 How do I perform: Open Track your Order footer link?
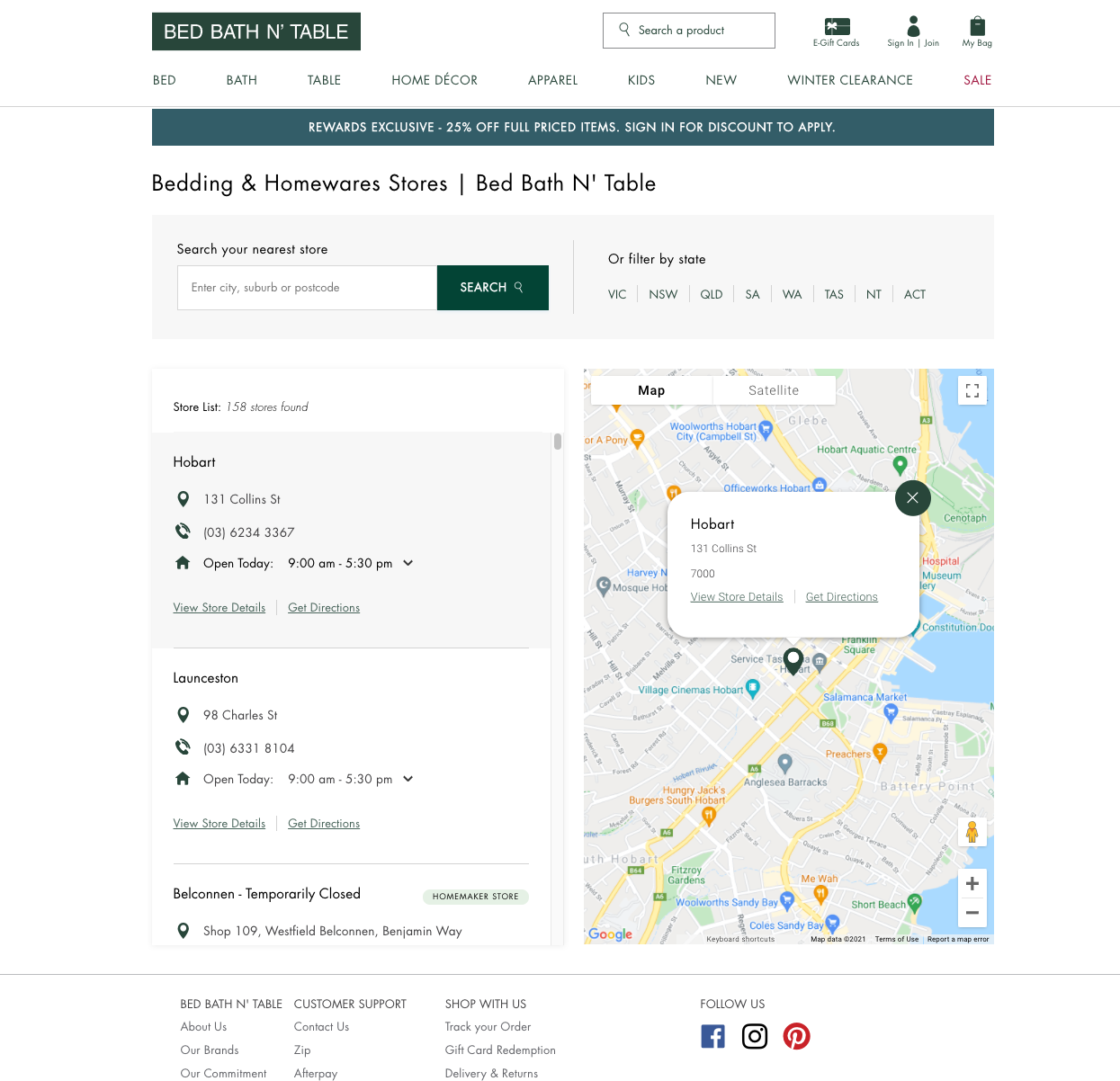488,1027
